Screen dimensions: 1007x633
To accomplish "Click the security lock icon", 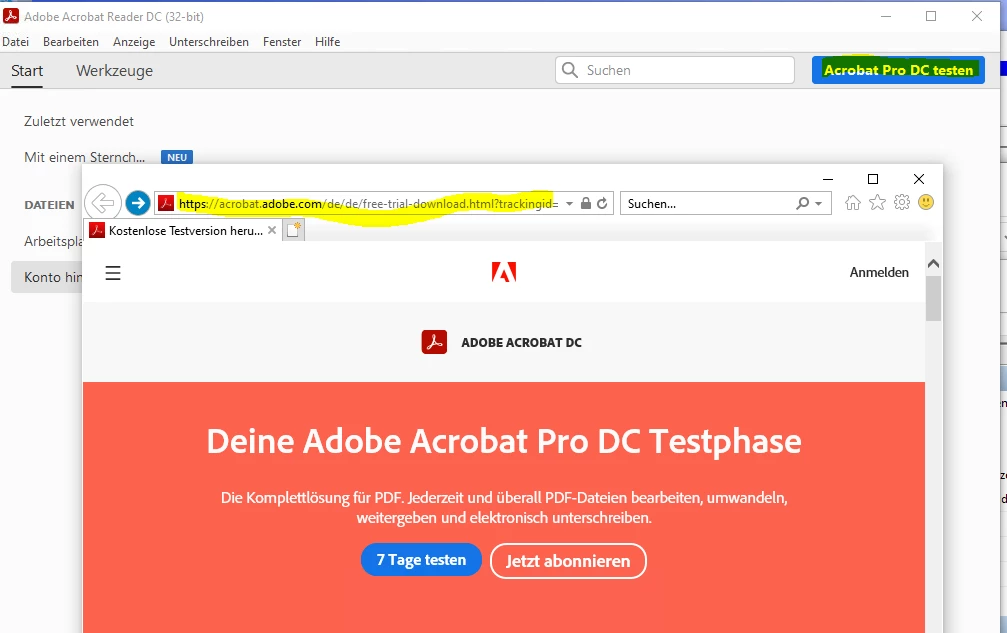I will point(586,204).
